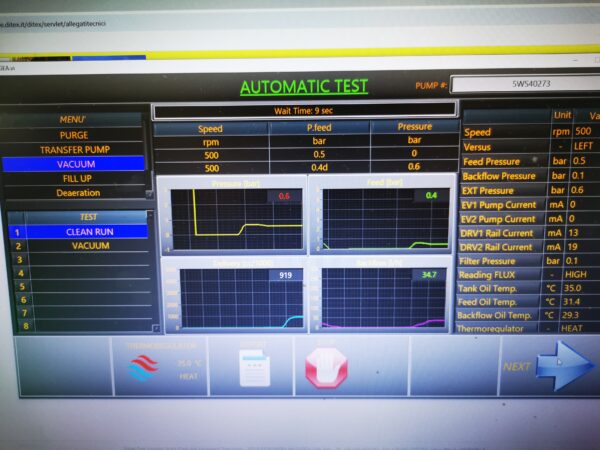Image resolution: width=600 pixels, height=450 pixels.
Task: Select test step 1 CLEAN RUN
Action: point(89,231)
